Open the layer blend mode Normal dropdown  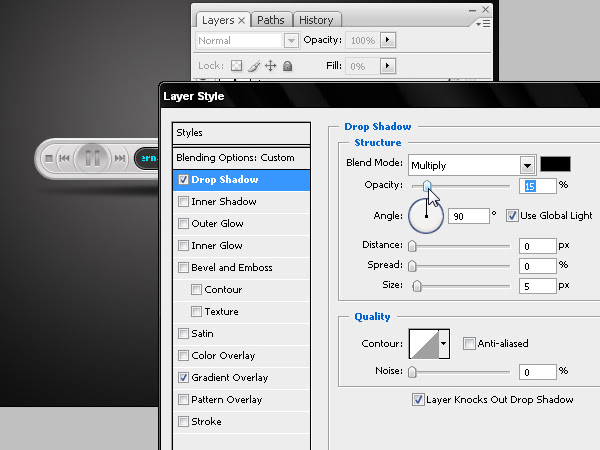click(x=291, y=40)
